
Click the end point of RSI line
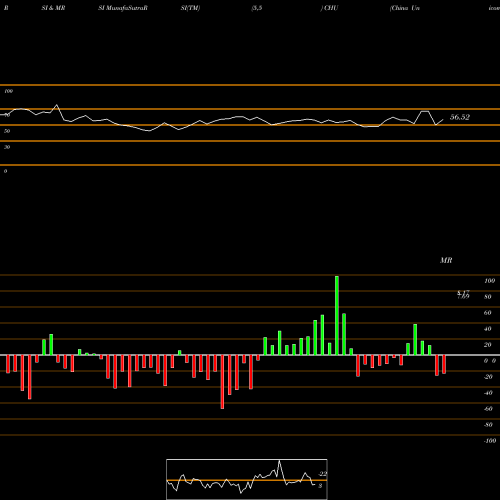point(443,120)
